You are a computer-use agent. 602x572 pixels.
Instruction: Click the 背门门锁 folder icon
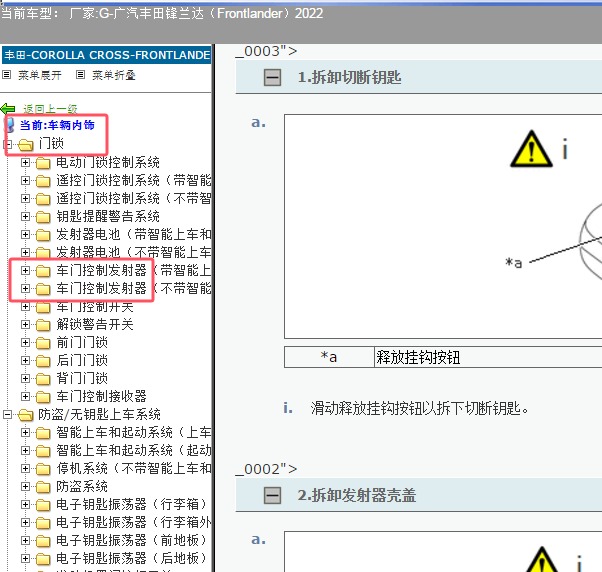tap(43, 379)
